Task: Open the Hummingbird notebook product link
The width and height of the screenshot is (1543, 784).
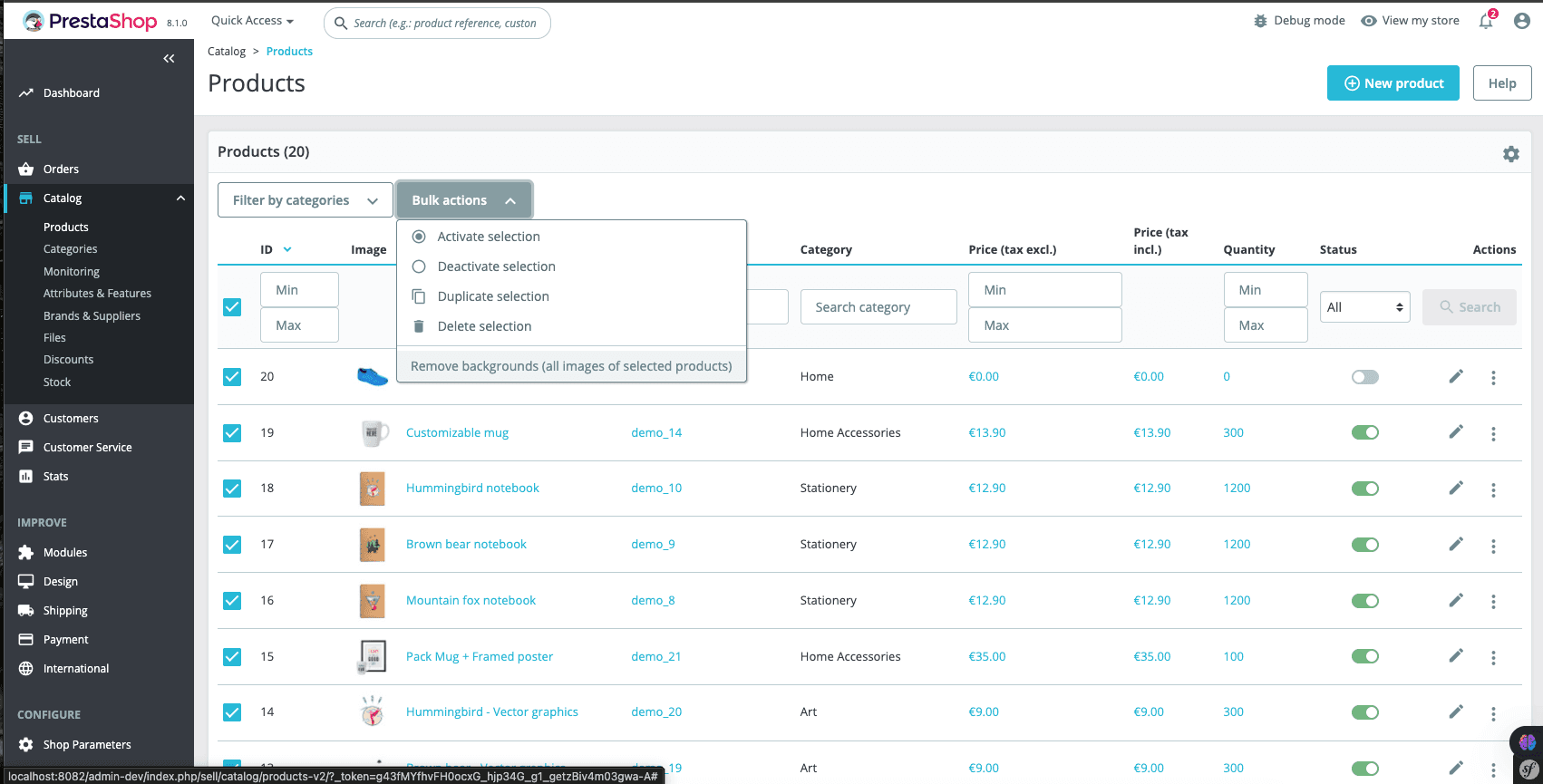Action: click(472, 488)
